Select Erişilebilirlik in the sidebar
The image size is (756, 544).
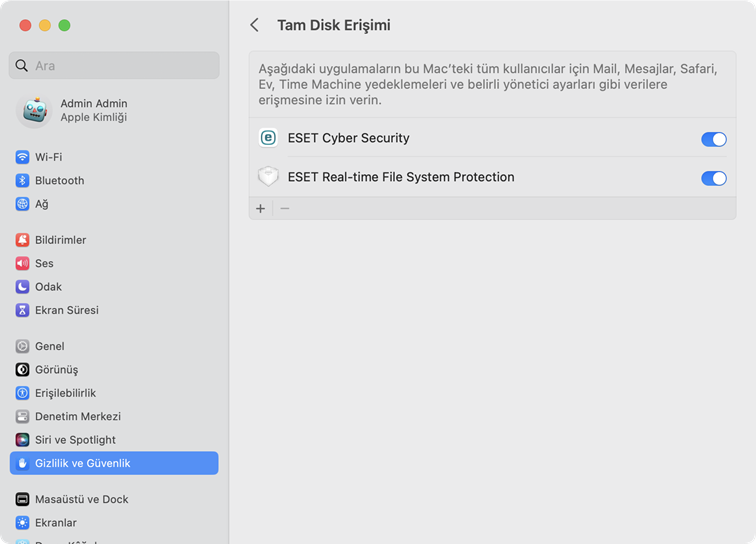coord(65,393)
